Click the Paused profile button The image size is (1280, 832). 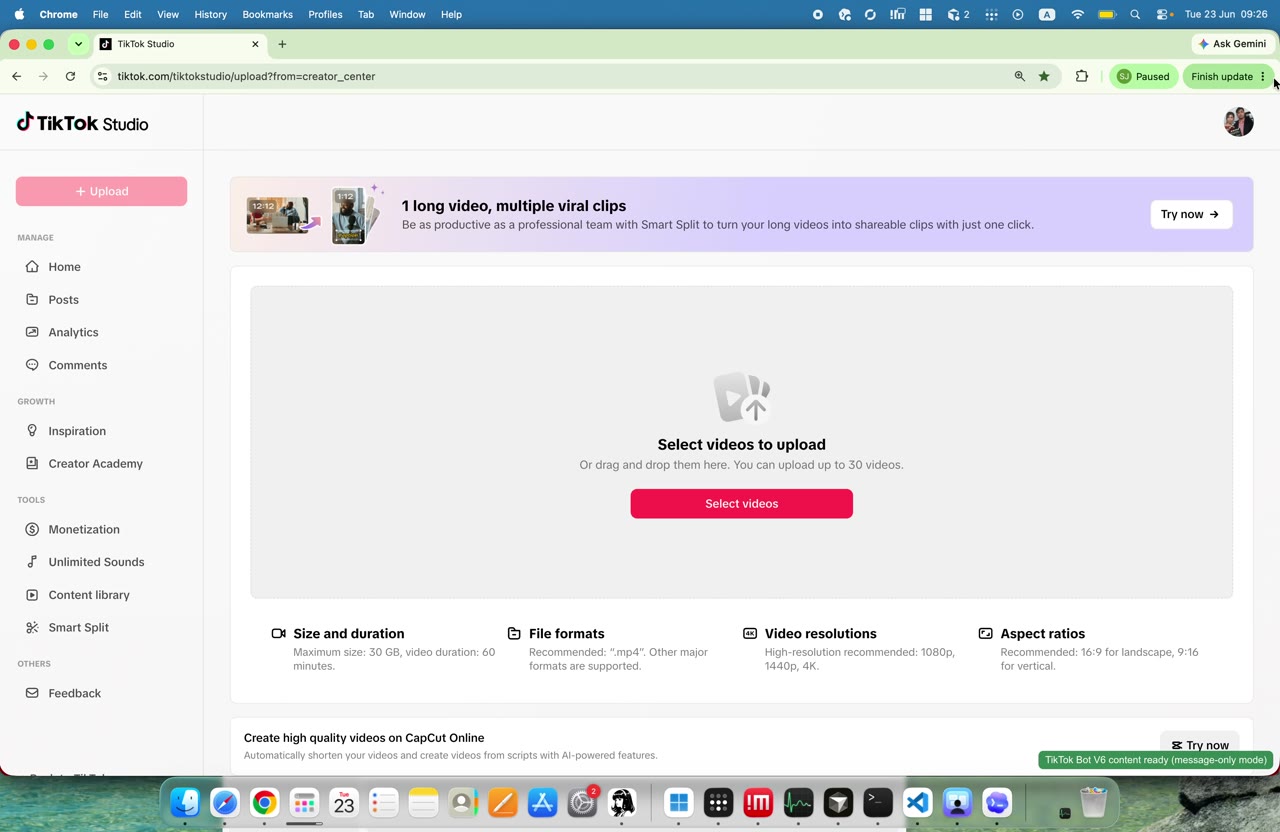click(x=1143, y=76)
